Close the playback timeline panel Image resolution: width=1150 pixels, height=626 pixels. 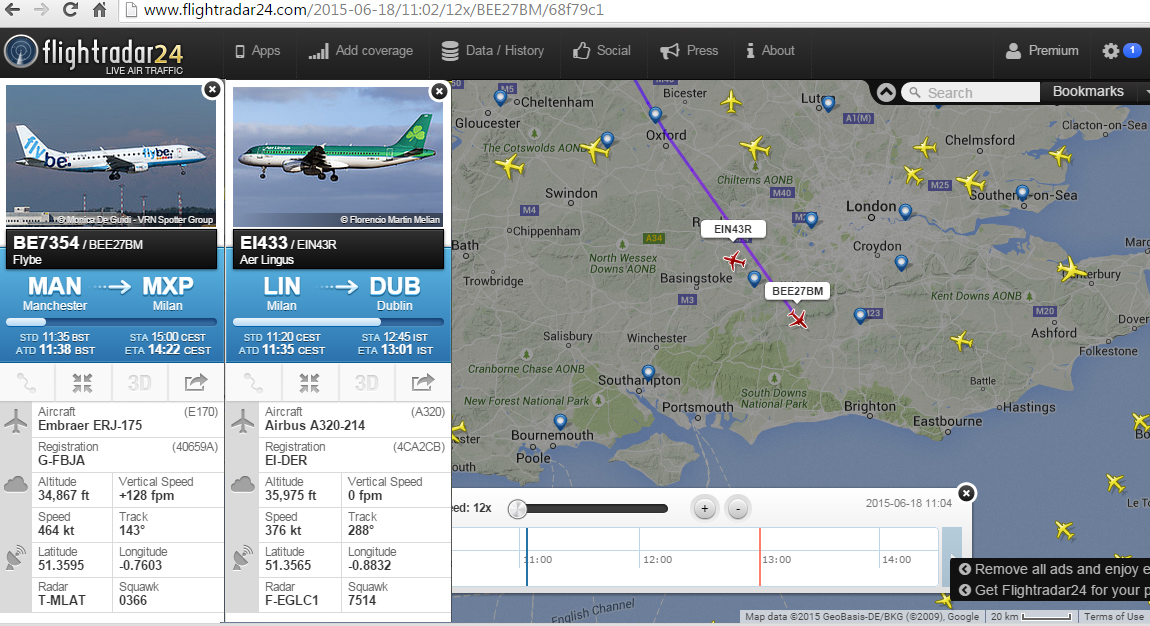point(966,493)
